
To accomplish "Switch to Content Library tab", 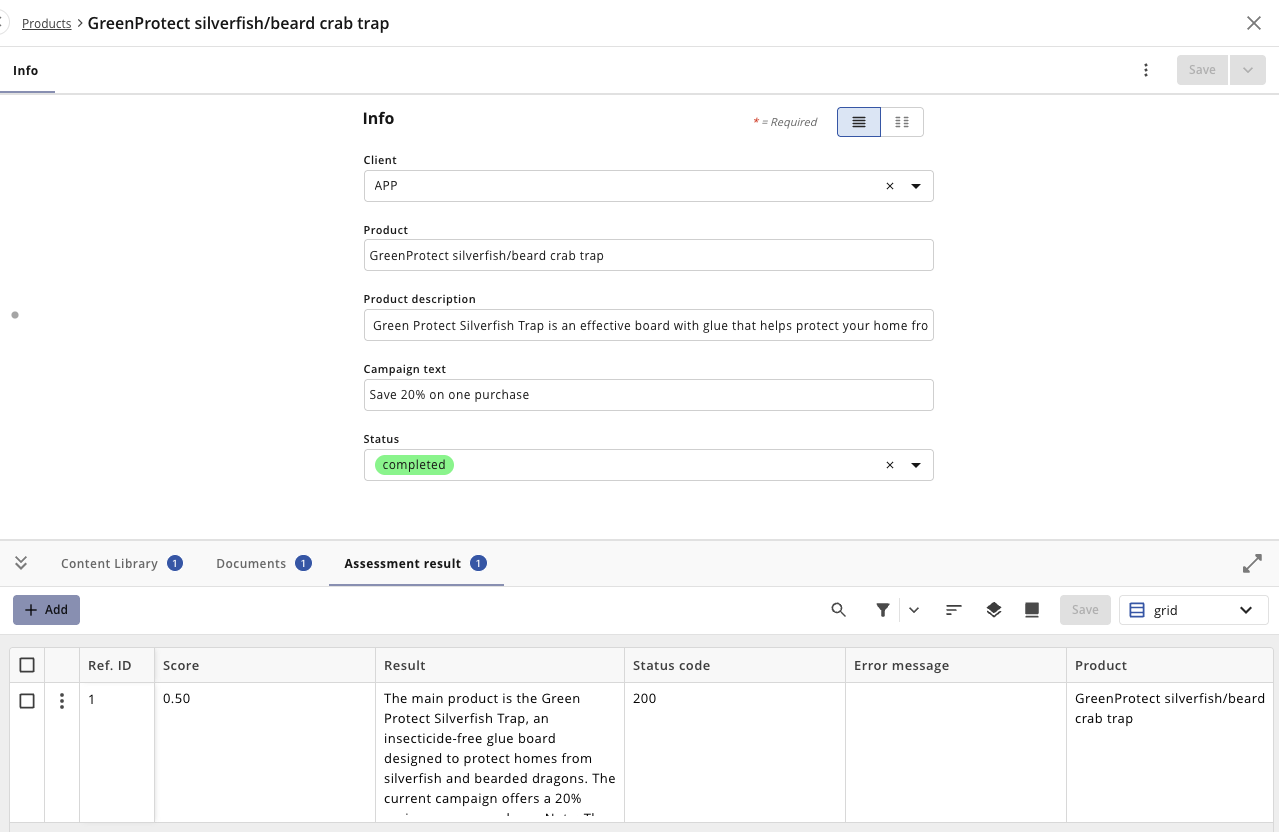I will pyautogui.click(x=121, y=564).
